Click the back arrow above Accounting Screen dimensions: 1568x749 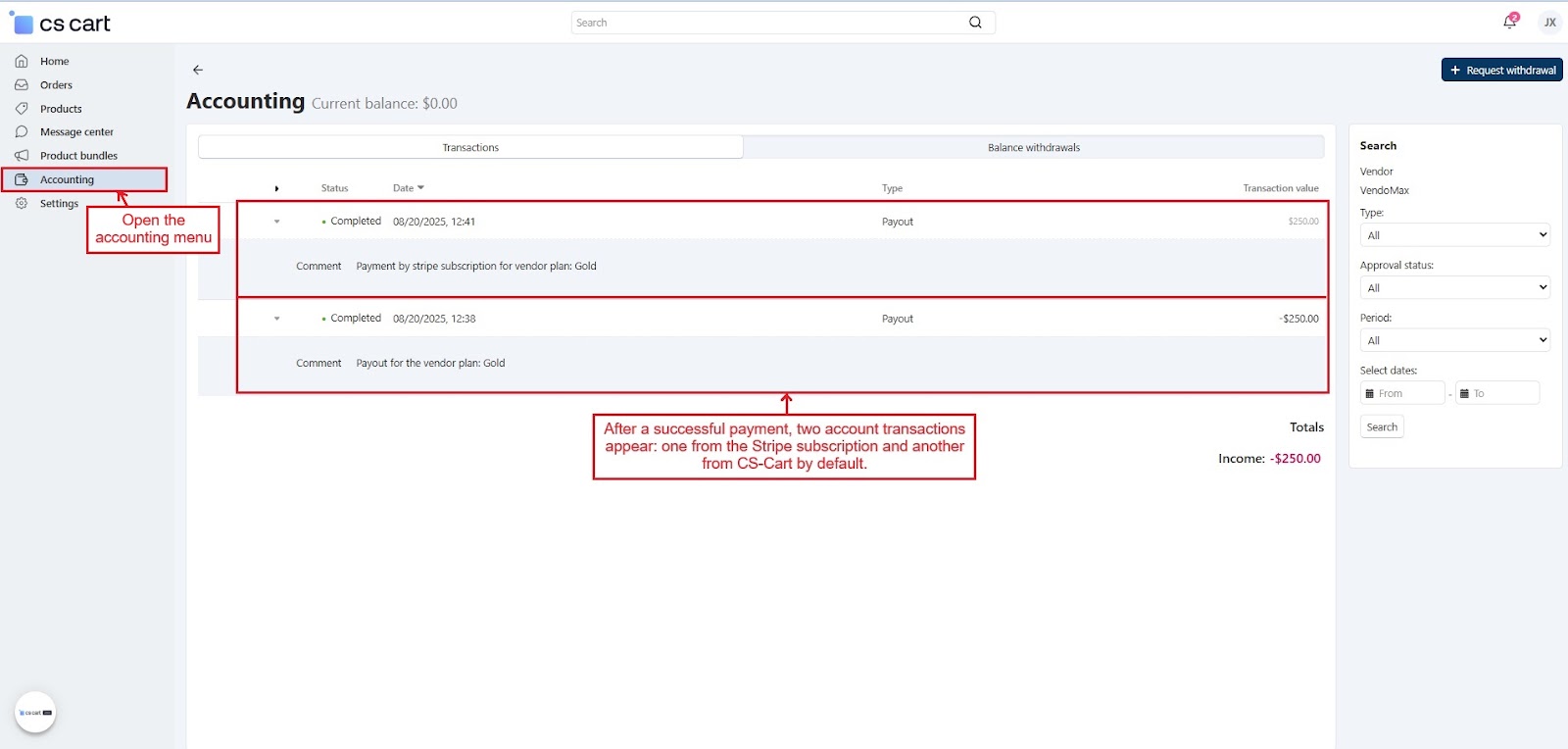pos(198,70)
